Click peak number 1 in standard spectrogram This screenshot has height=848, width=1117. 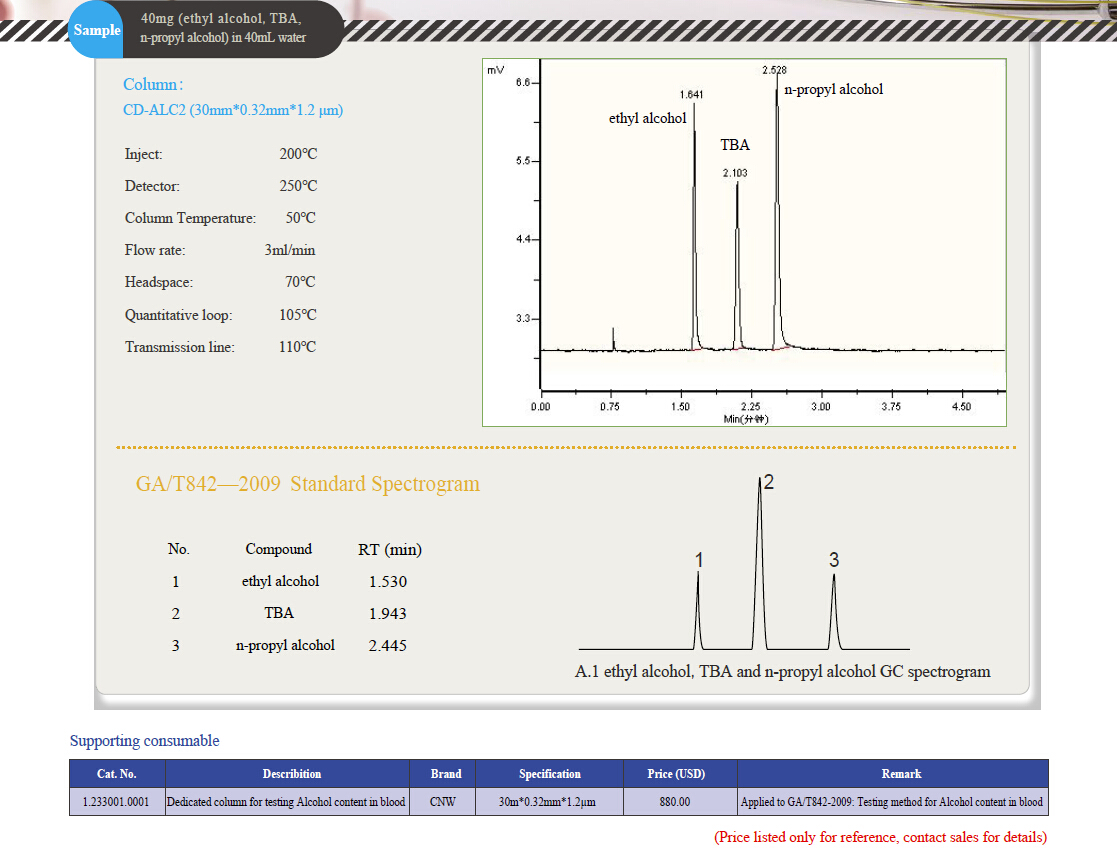(x=699, y=561)
